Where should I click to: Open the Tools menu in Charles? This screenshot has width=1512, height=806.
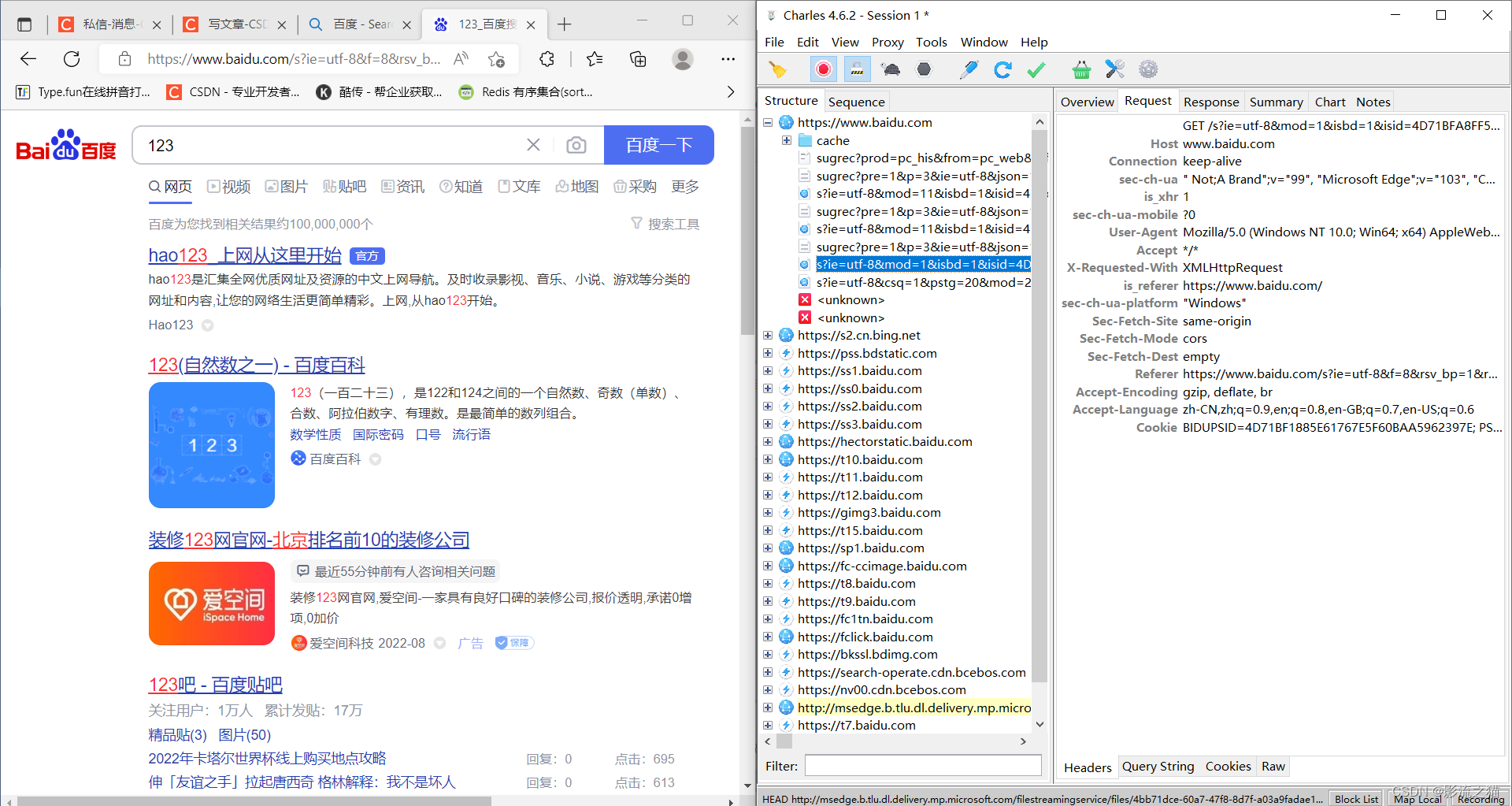coord(931,43)
